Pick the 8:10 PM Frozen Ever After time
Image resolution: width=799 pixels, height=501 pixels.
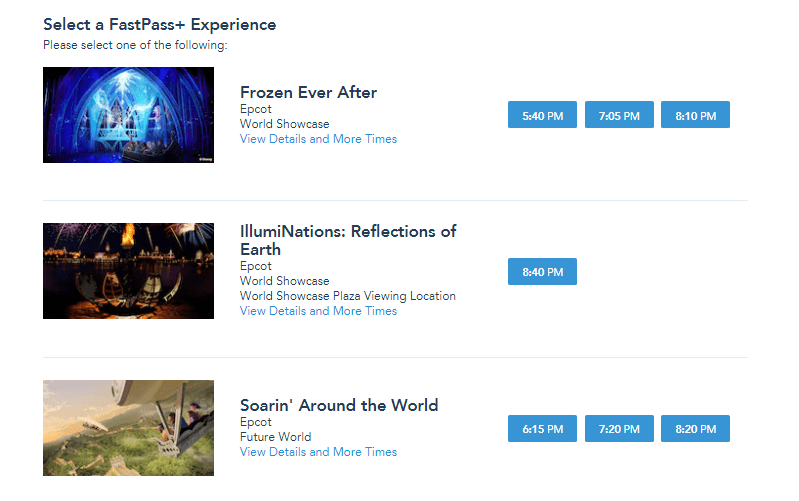pyautogui.click(x=695, y=115)
